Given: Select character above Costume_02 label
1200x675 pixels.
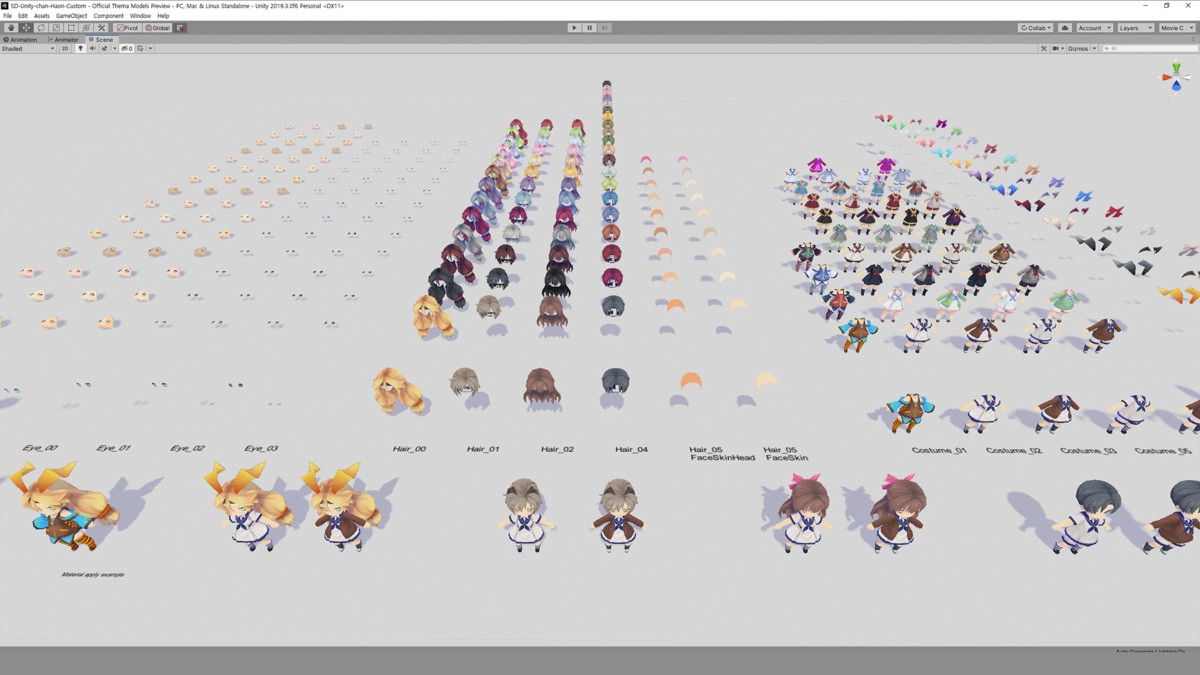Looking at the screenshot, I should click(x=984, y=413).
